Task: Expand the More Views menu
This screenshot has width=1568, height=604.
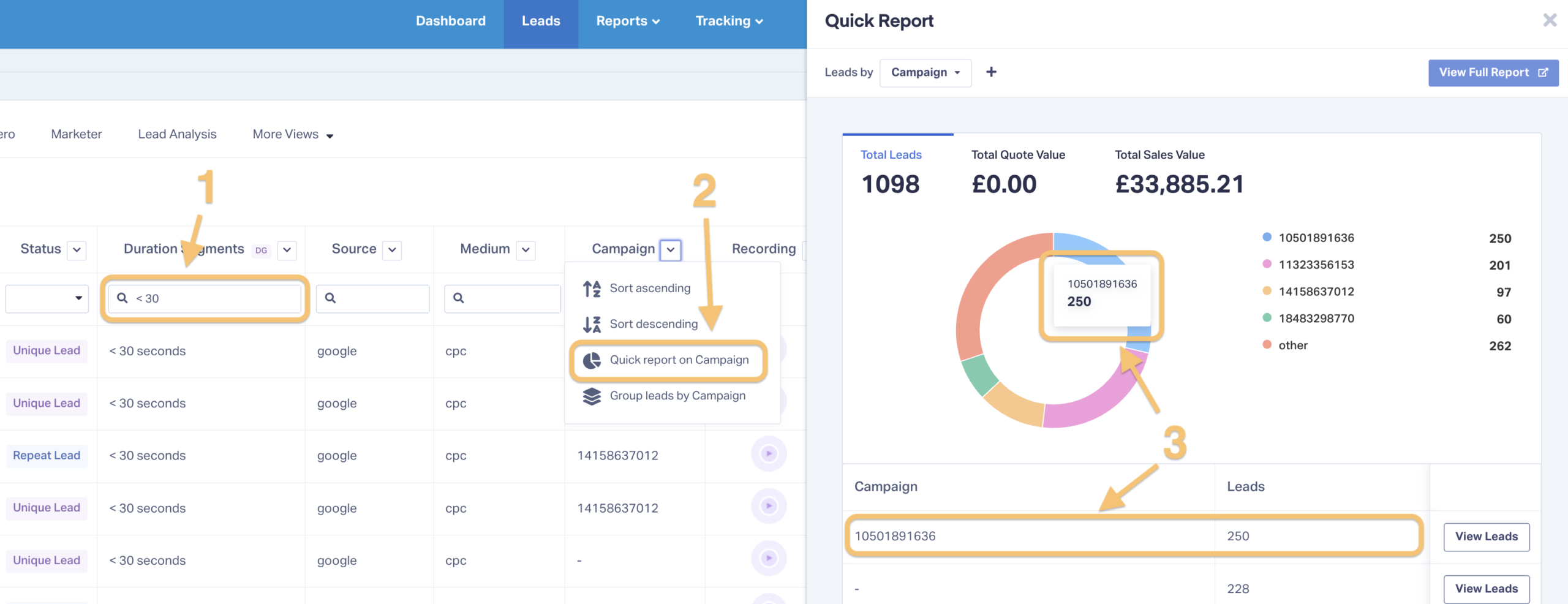Action: click(293, 134)
